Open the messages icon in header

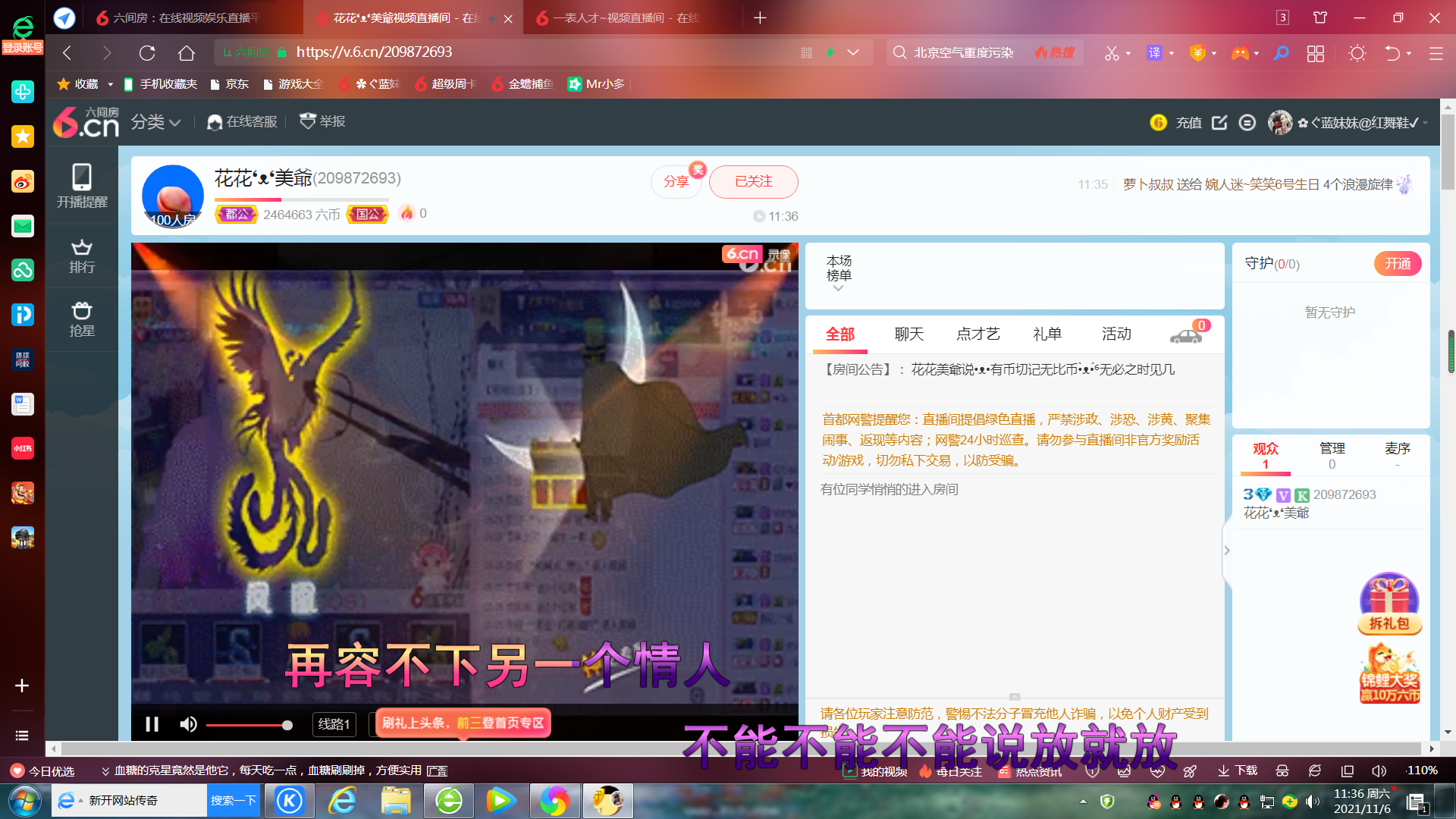point(1247,122)
